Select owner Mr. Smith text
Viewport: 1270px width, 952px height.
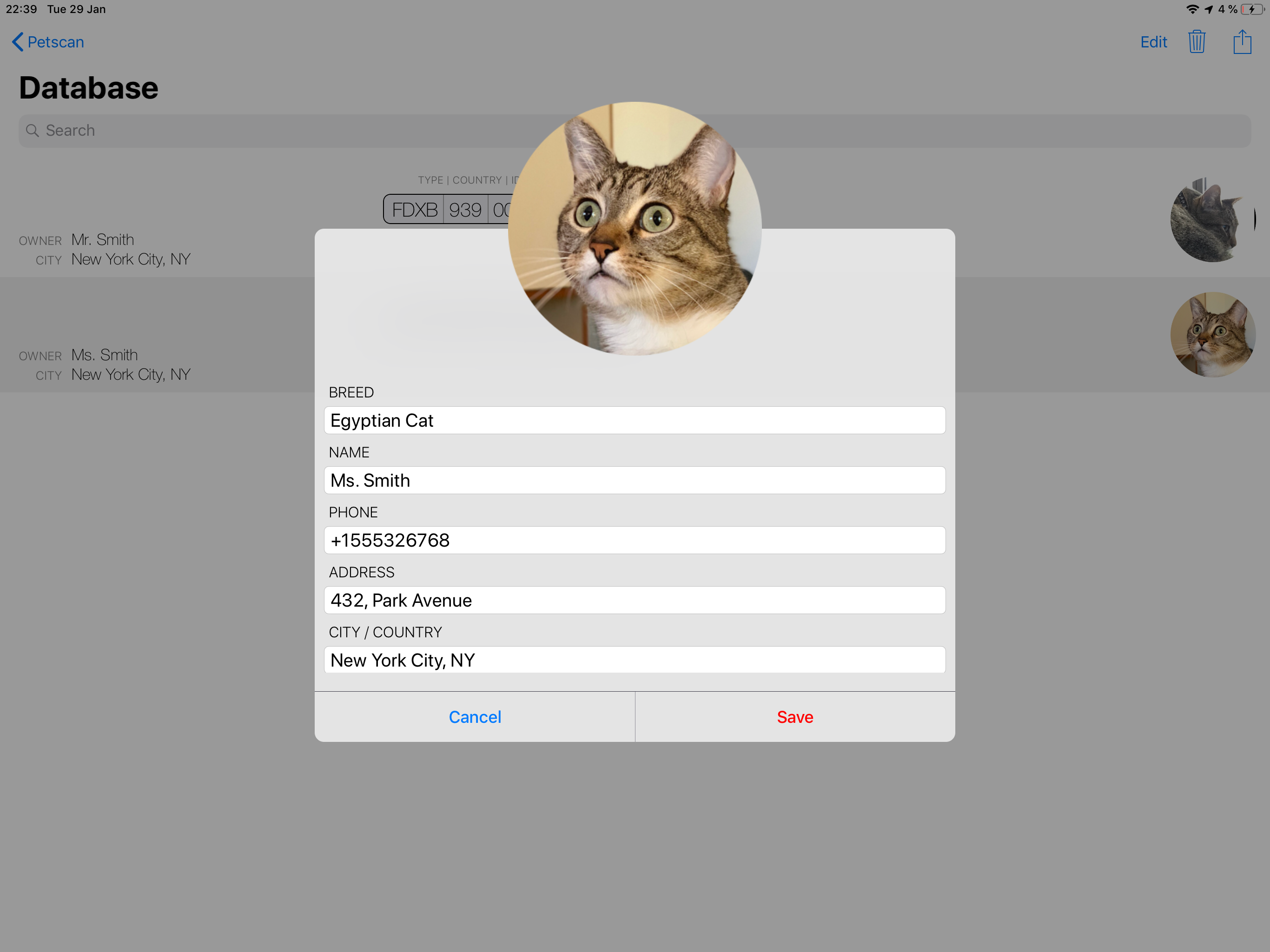tap(103, 239)
